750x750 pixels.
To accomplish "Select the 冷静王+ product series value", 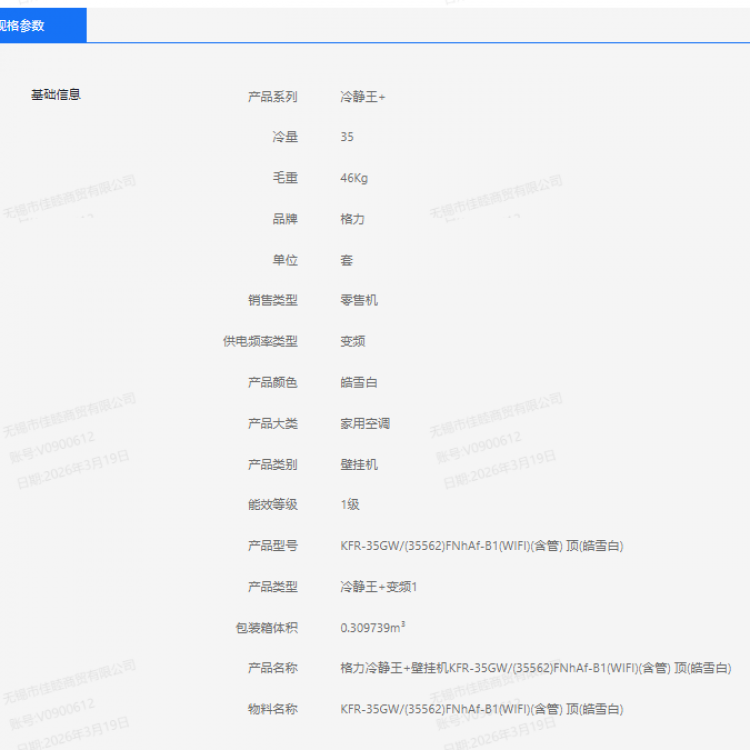I will [x=362, y=97].
